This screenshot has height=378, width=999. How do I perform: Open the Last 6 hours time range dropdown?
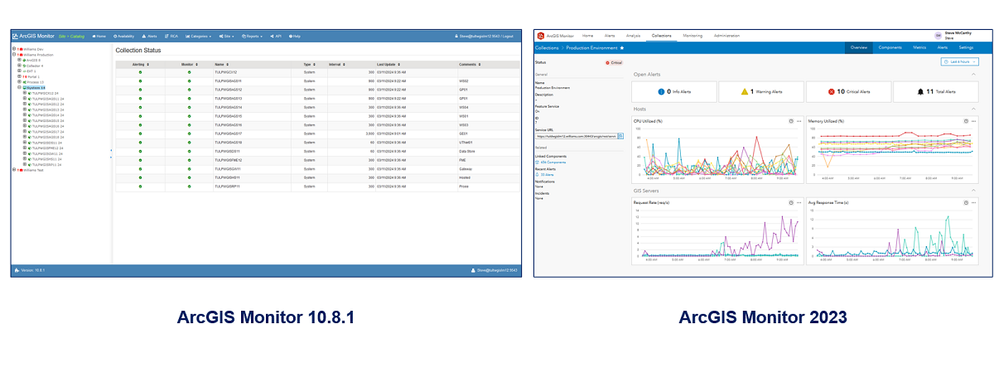click(959, 62)
